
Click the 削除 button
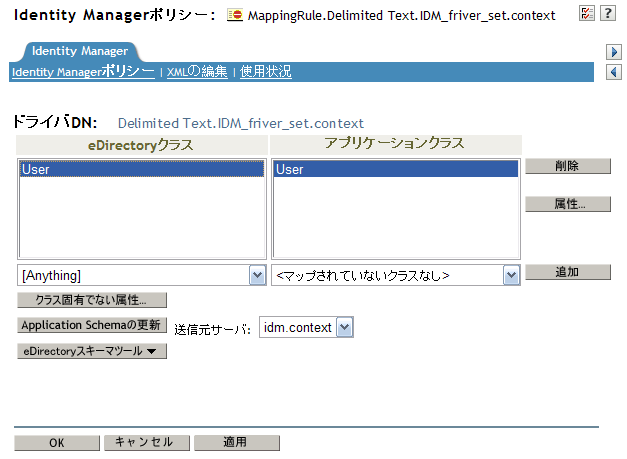click(568, 166)
